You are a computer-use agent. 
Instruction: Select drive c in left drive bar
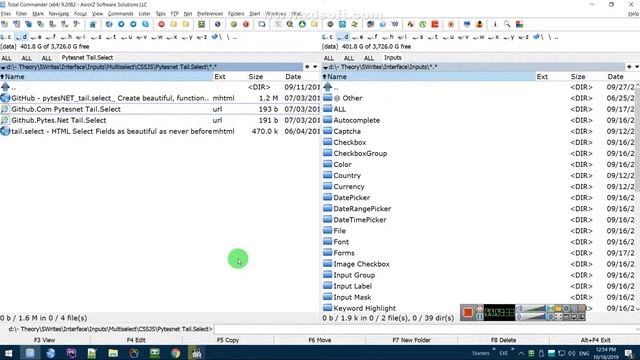click(7, 37)
